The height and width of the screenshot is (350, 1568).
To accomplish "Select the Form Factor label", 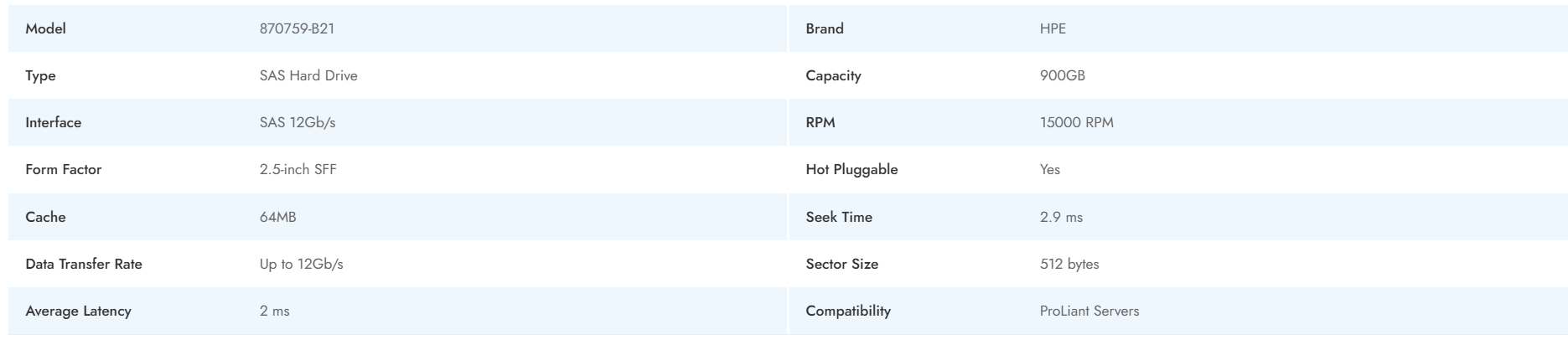I will [x=63, y=169].
